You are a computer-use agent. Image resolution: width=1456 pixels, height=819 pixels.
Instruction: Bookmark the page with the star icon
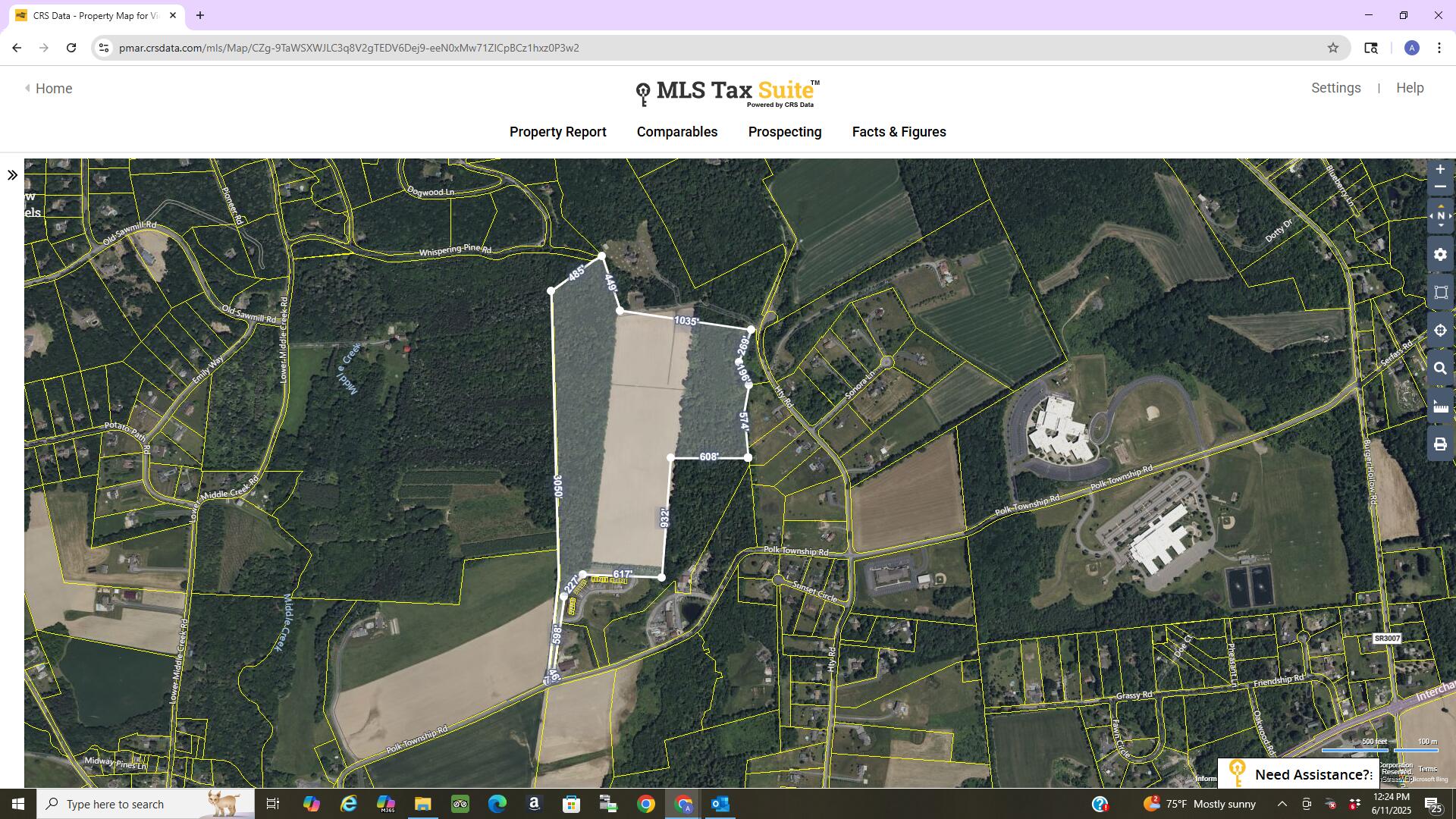[1334, 47]
